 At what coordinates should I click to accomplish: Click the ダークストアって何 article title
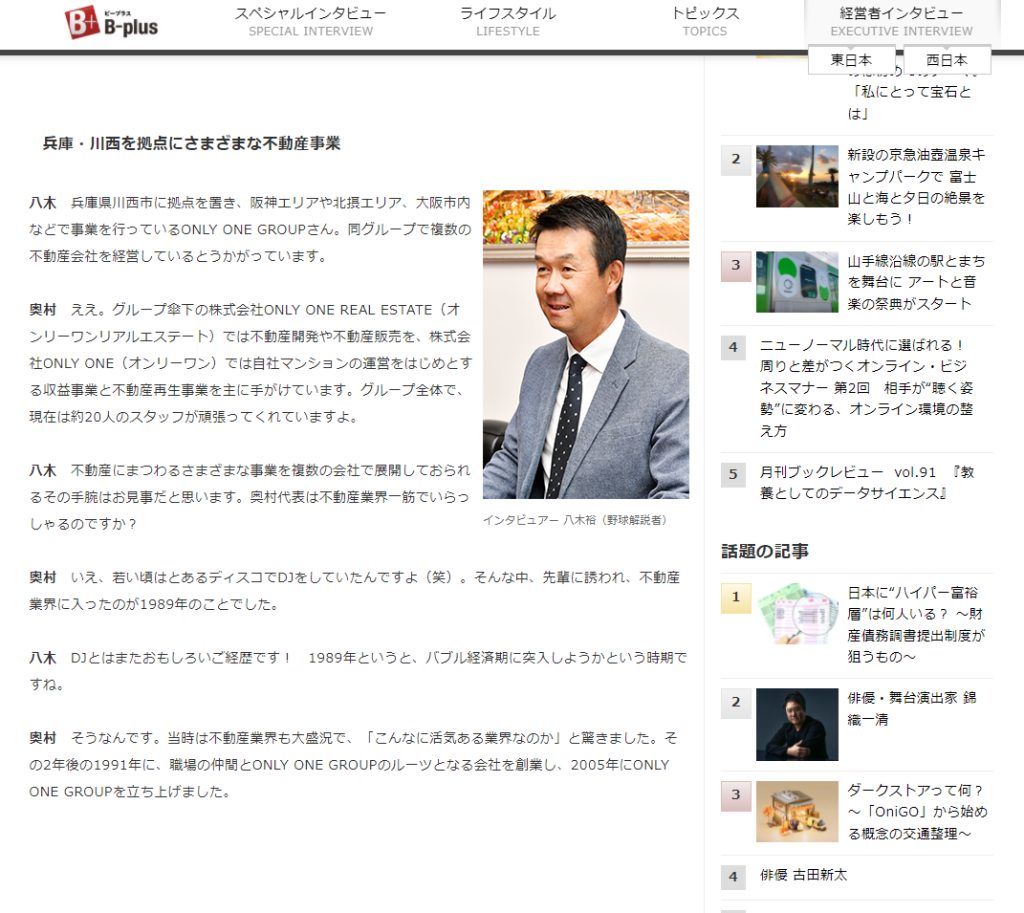point(916,811)
